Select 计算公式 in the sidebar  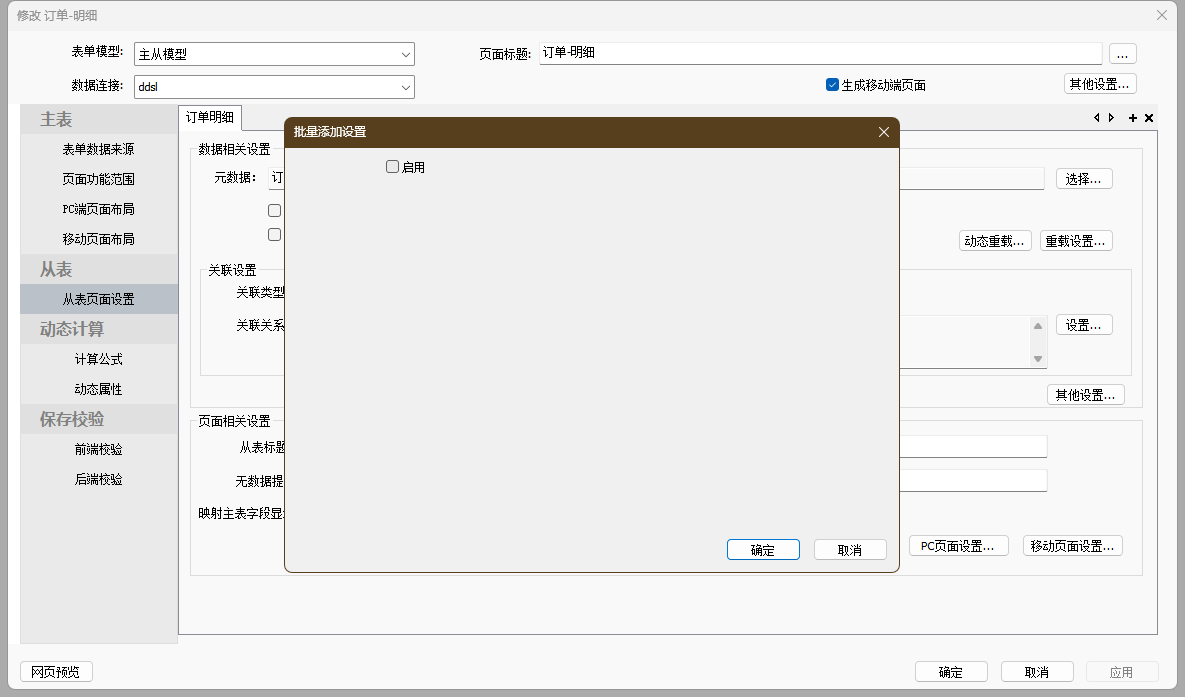pos(99,359)
